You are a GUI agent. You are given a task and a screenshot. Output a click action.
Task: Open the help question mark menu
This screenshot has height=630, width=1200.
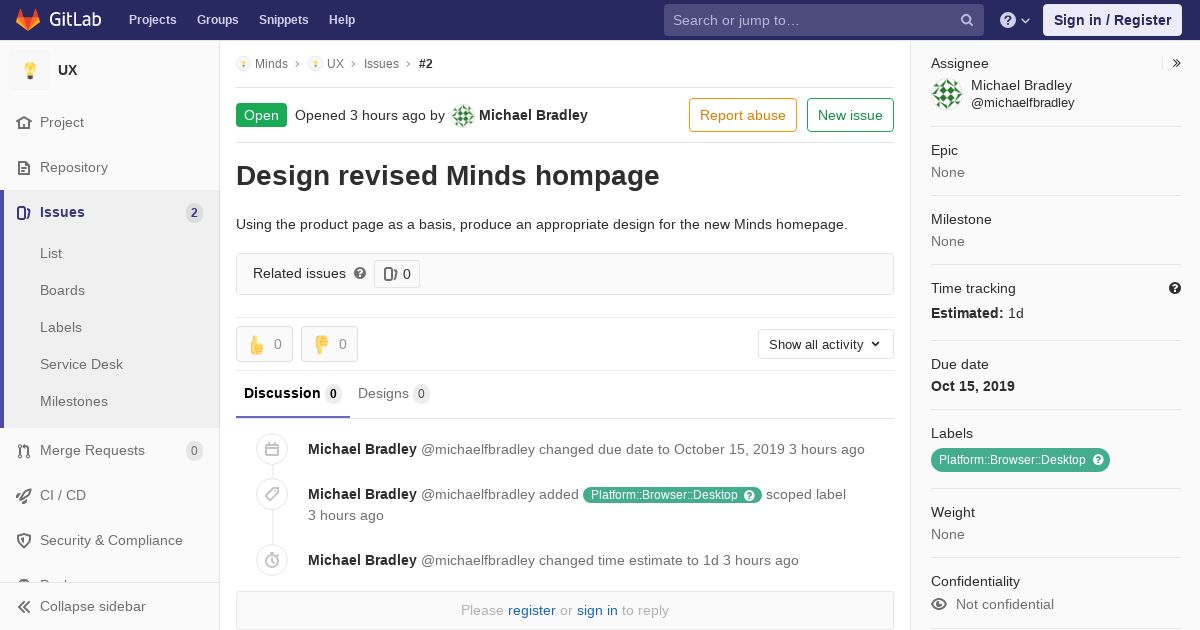pyautogui.click(x=1015, y=20)
